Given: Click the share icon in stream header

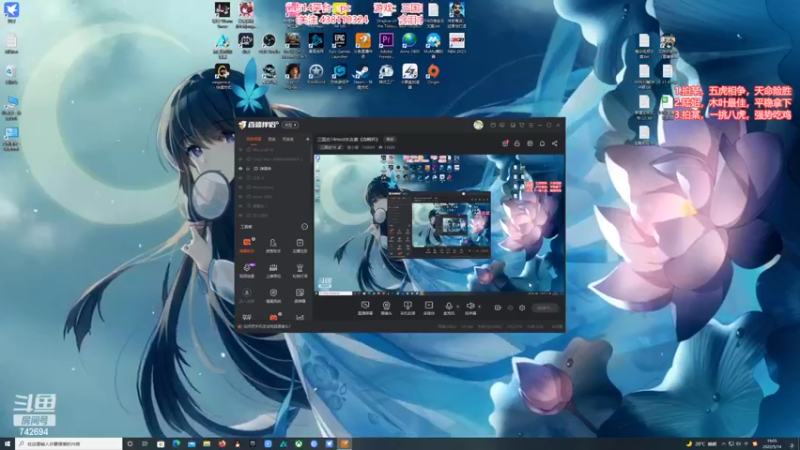Looking at the screenshot, I should pyautogui.click(x=555, y=144).
